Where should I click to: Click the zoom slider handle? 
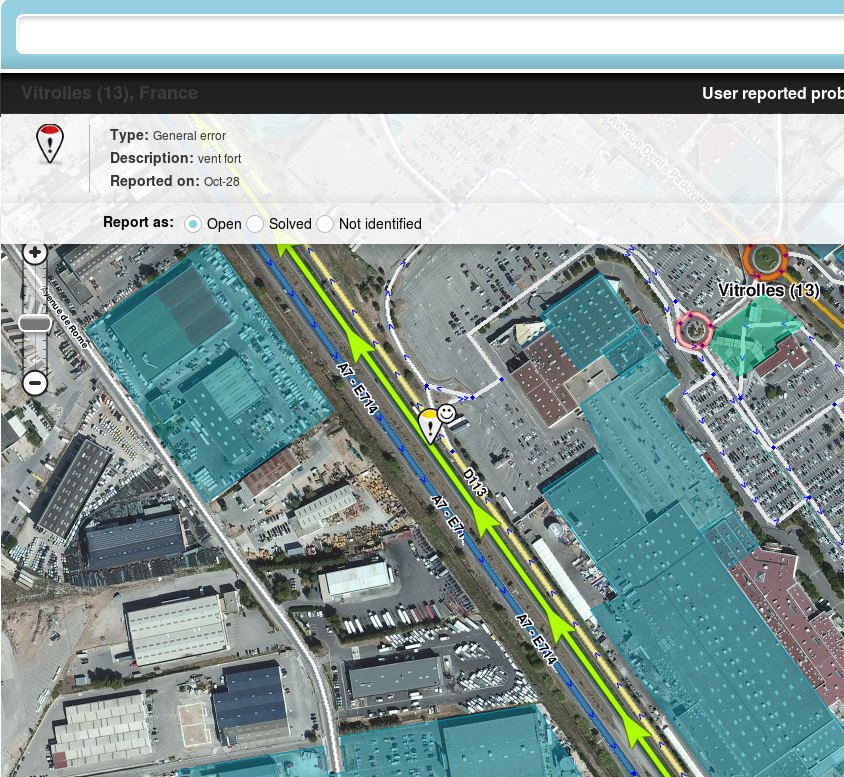pos(35,323)
